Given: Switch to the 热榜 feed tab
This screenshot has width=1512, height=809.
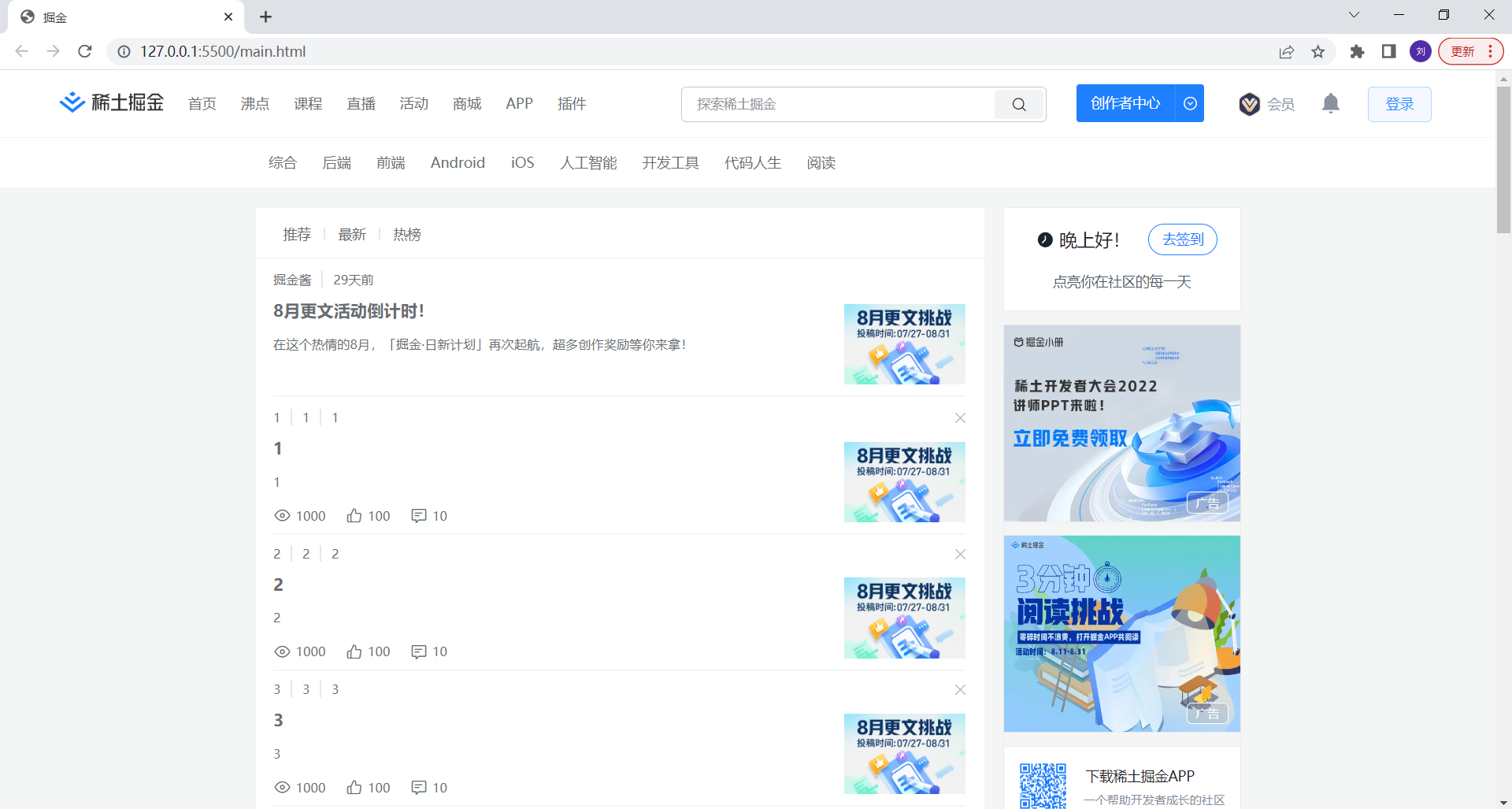Looking at the screenshot, I should [407, 234].
